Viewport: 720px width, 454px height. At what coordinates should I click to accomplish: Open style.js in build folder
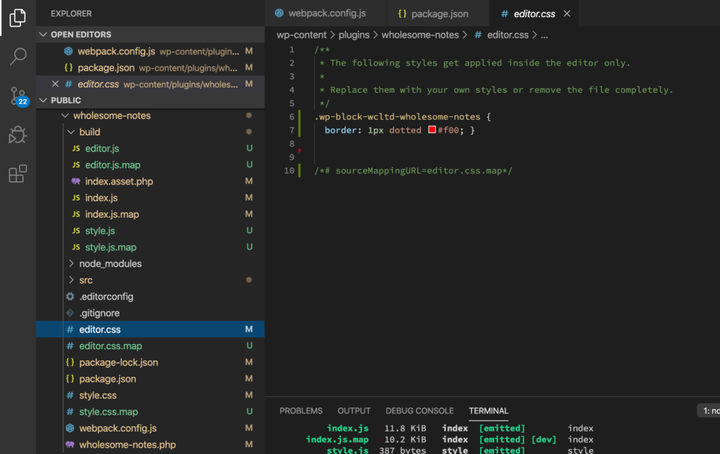(150, 231)
